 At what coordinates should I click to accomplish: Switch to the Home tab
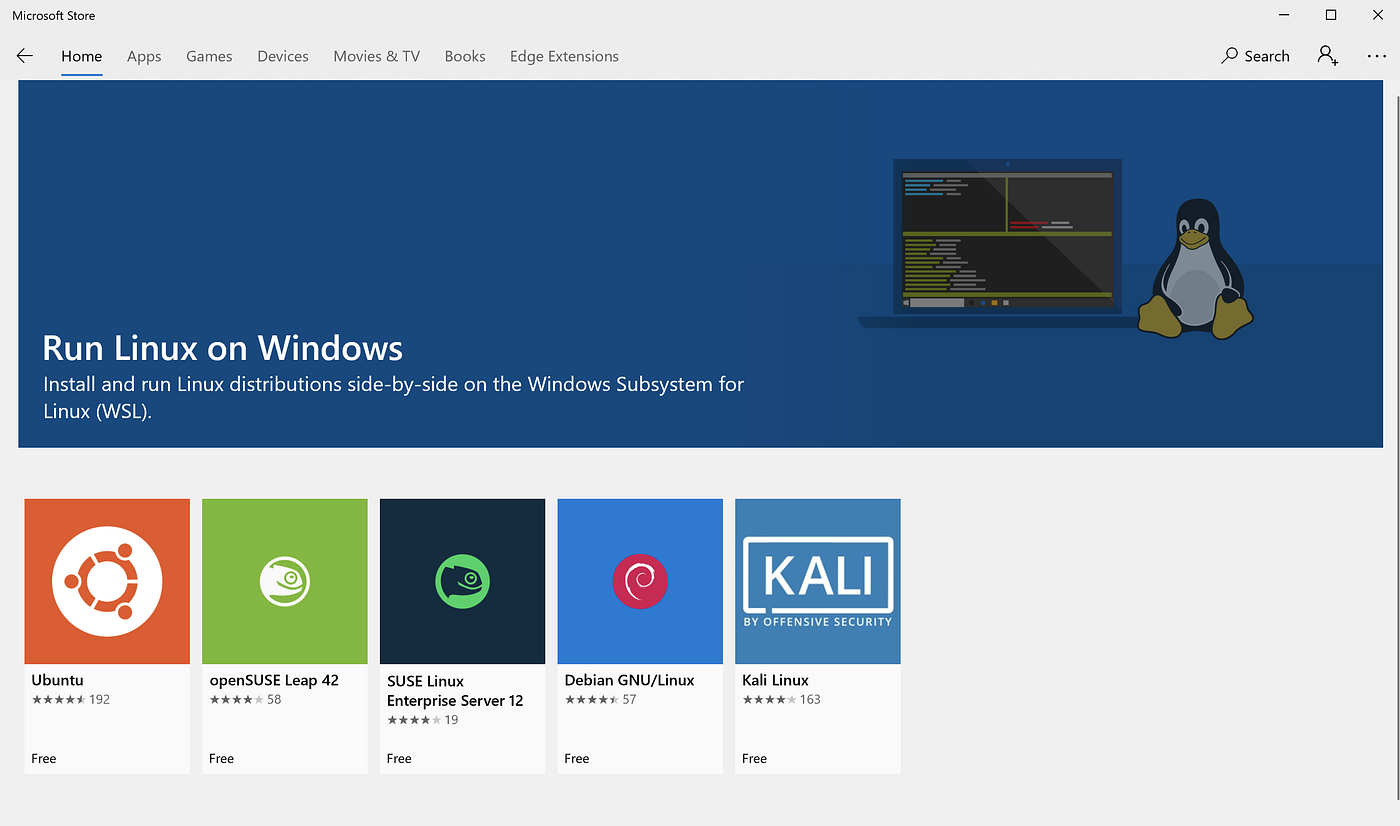coord(81,56)
